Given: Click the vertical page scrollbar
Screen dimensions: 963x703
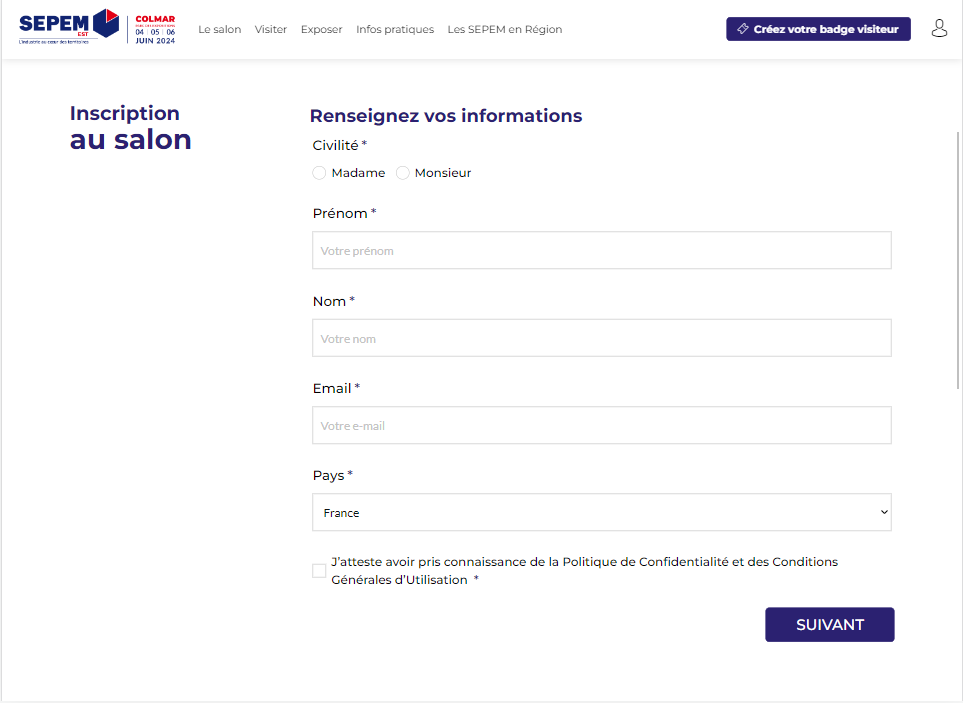Looking at the screenshot, I should point(958,260).
